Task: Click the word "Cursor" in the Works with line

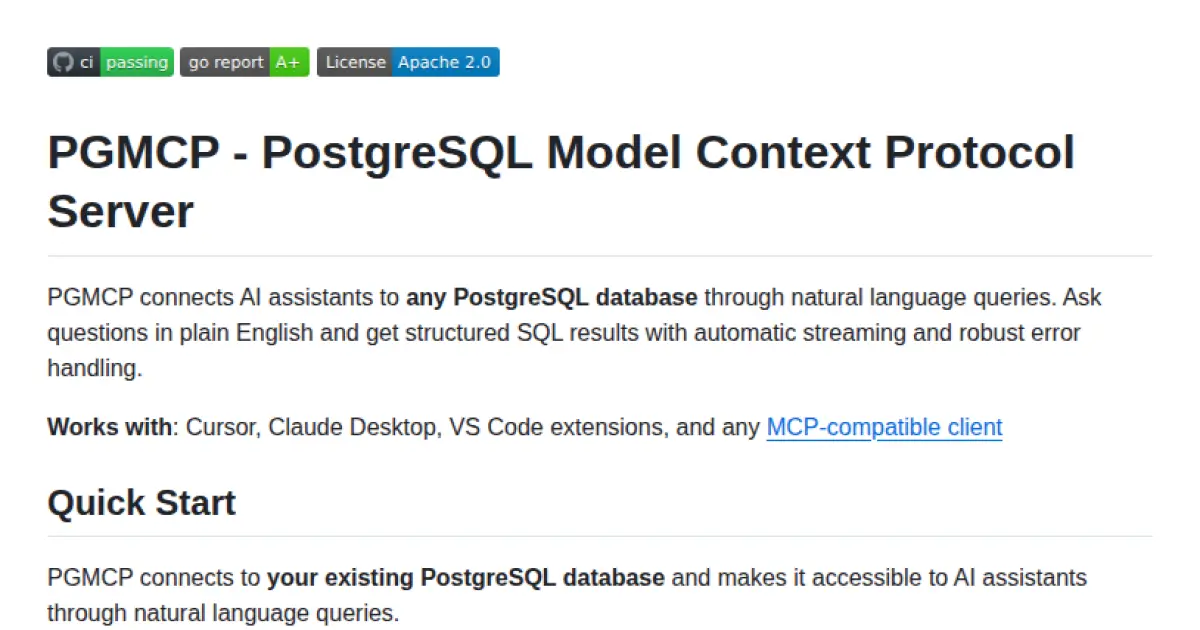Action: coord(220,428)
